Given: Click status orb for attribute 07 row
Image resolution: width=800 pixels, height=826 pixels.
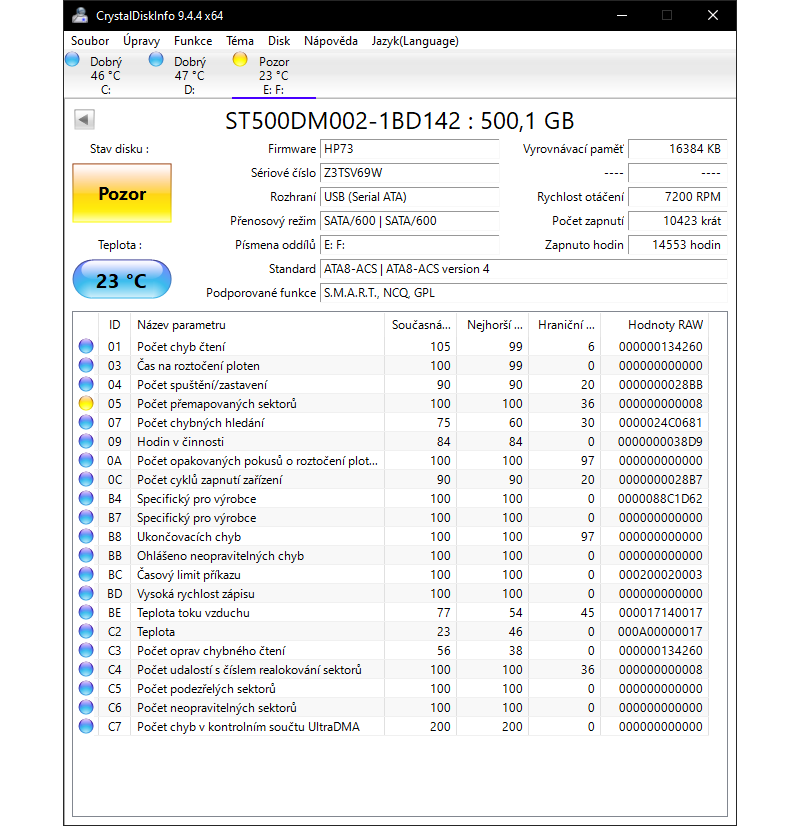Looking at the screenshot, I should coord(86,422).
